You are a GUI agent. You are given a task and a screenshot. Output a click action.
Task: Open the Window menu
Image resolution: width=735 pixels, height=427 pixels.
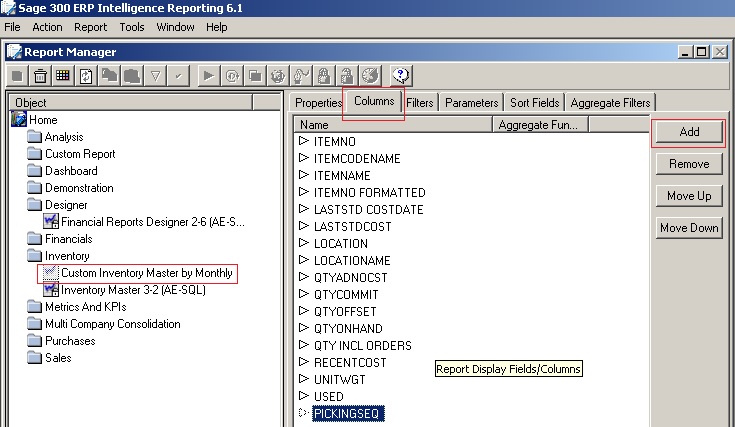(175, 27)
